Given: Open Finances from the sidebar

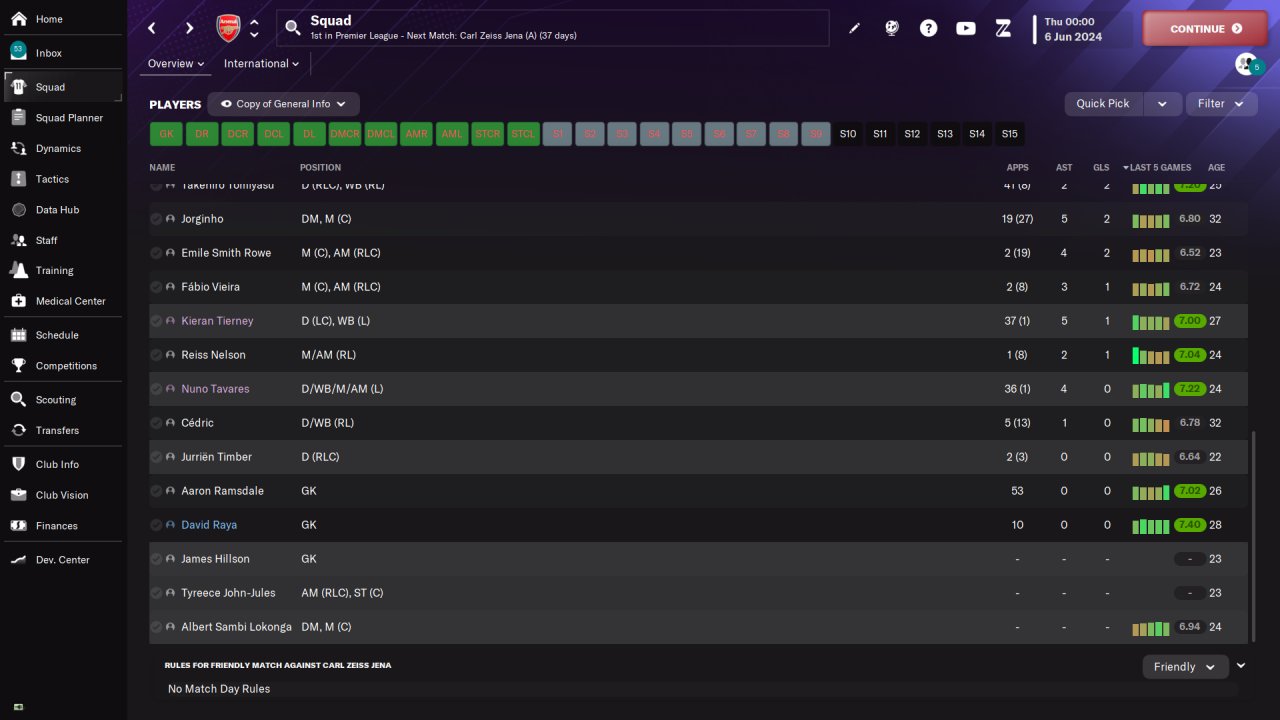Looking at the screenshot, I should click(x=63, y=525).
